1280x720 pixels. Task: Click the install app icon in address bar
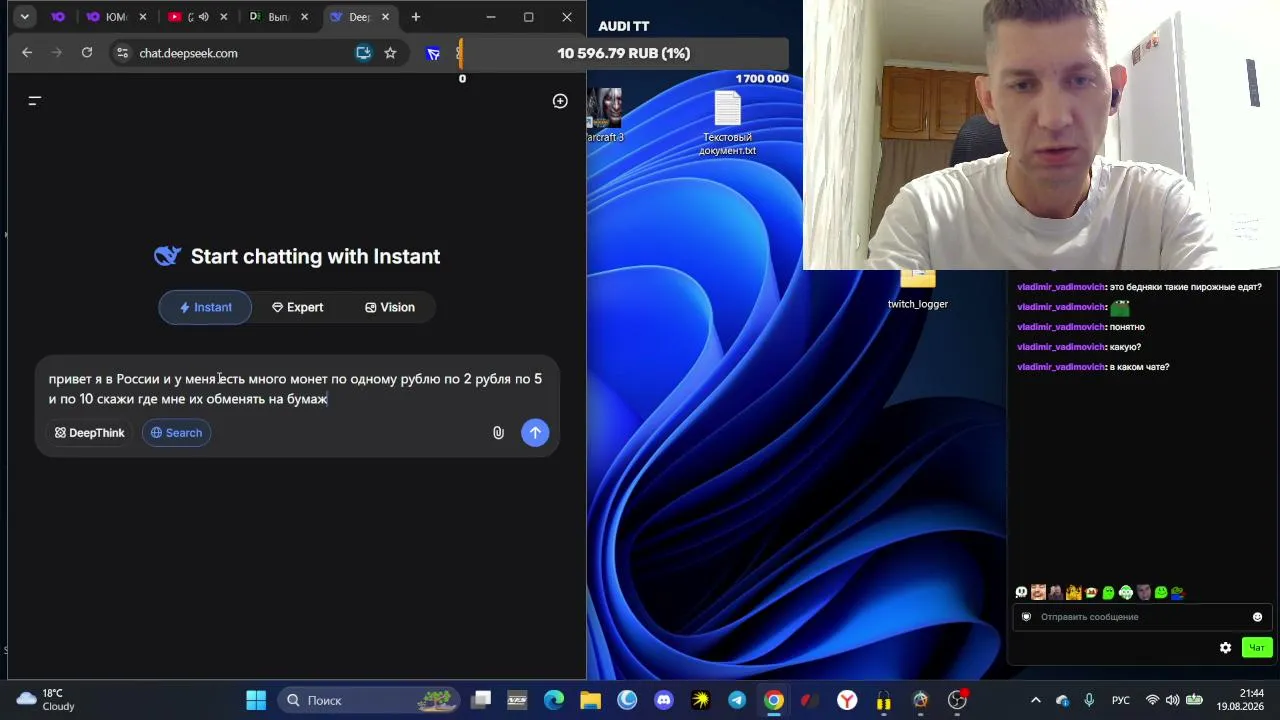363,53
